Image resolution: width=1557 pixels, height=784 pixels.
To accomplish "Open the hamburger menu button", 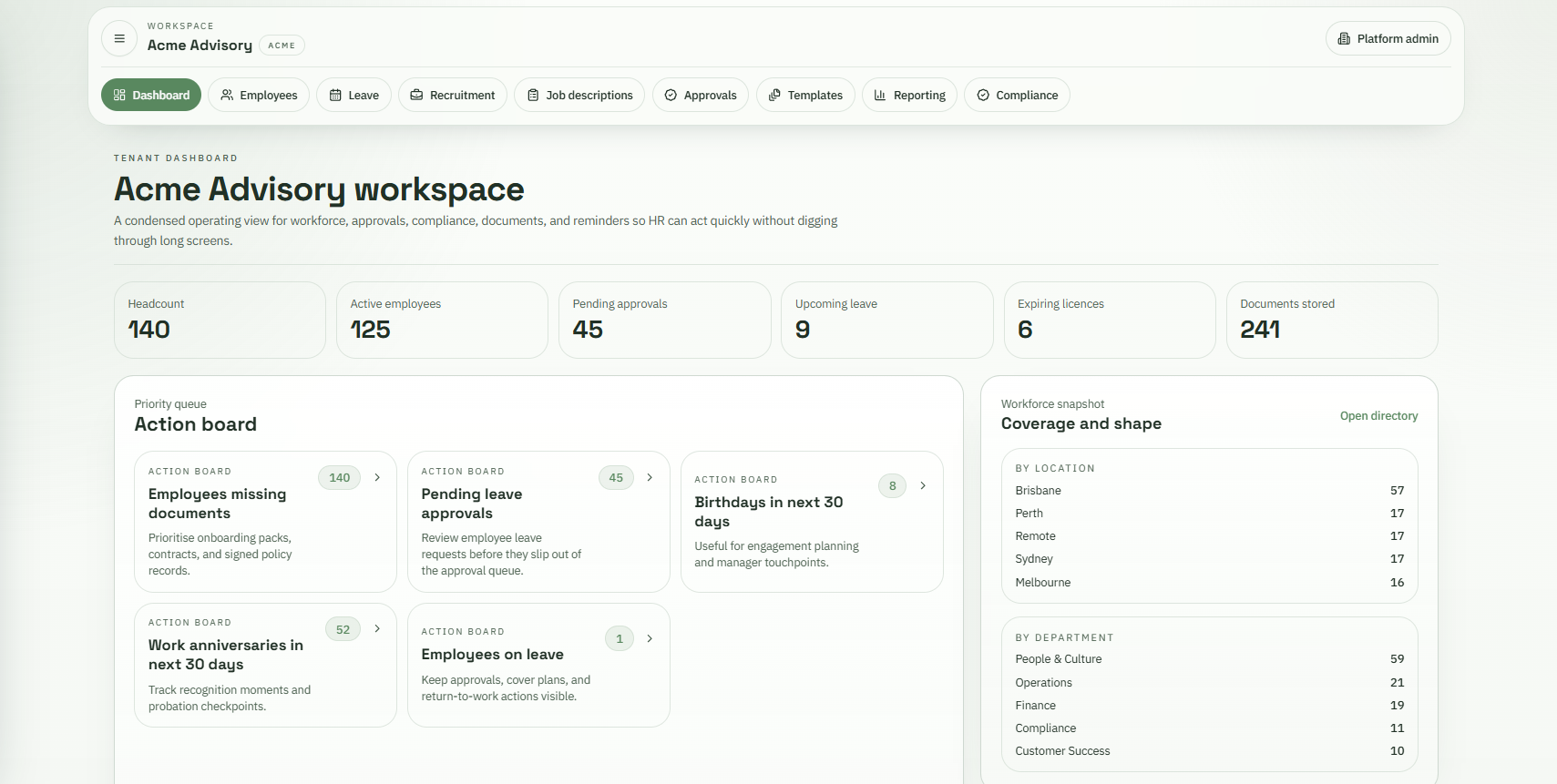I will [x=119, y=39].
